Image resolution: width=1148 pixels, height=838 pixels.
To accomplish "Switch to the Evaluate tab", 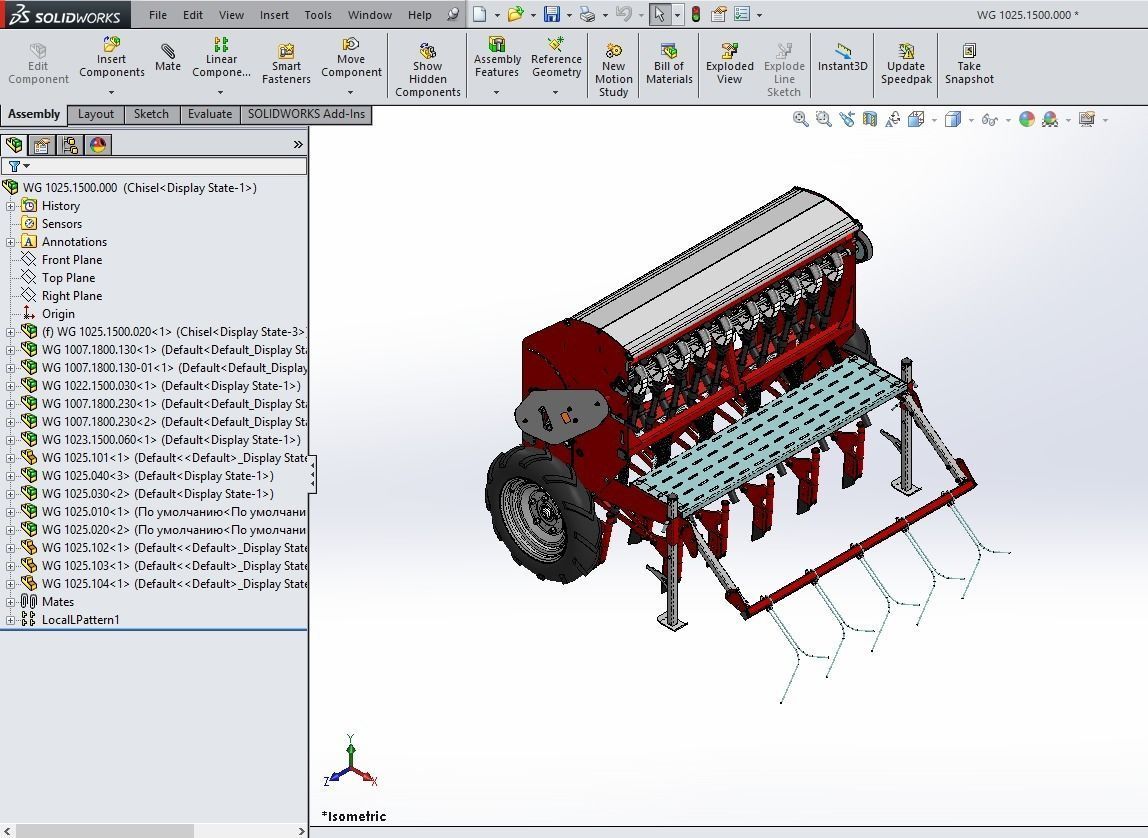I will tap(210, 114).
